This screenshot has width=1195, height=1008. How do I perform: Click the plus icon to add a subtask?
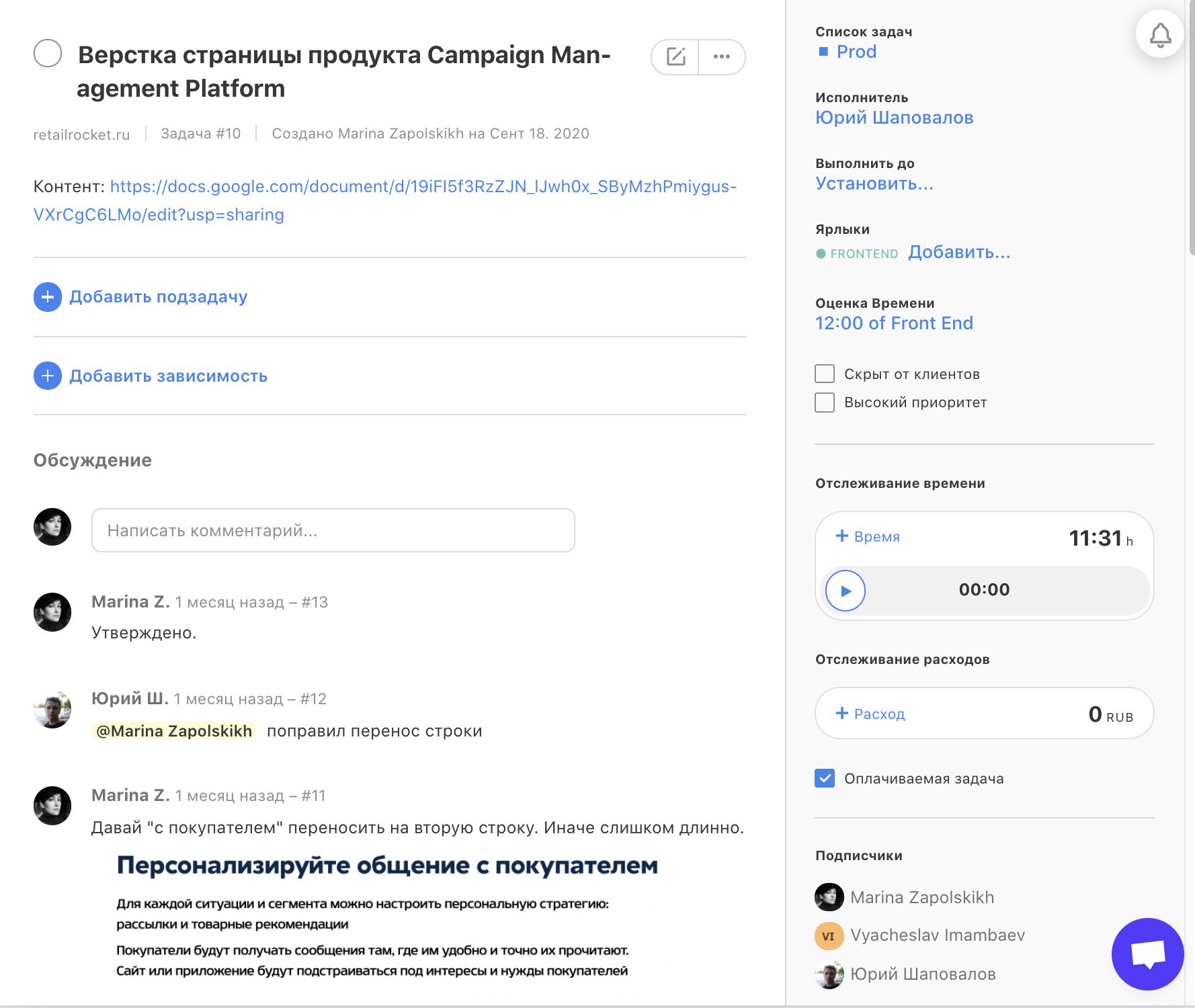coord(46,296)
